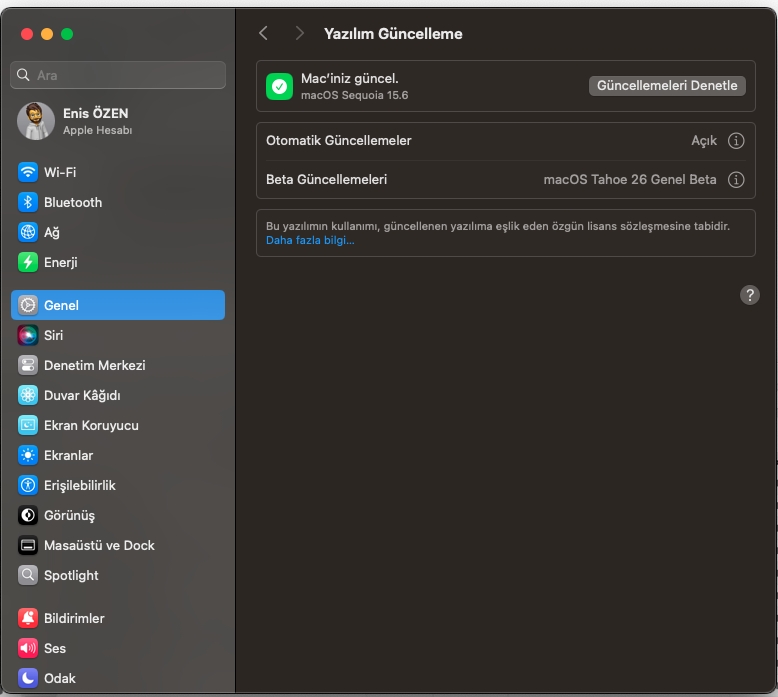Open the Siri settings icon
This screenshot has height=697, width=778.
[28, 335]
